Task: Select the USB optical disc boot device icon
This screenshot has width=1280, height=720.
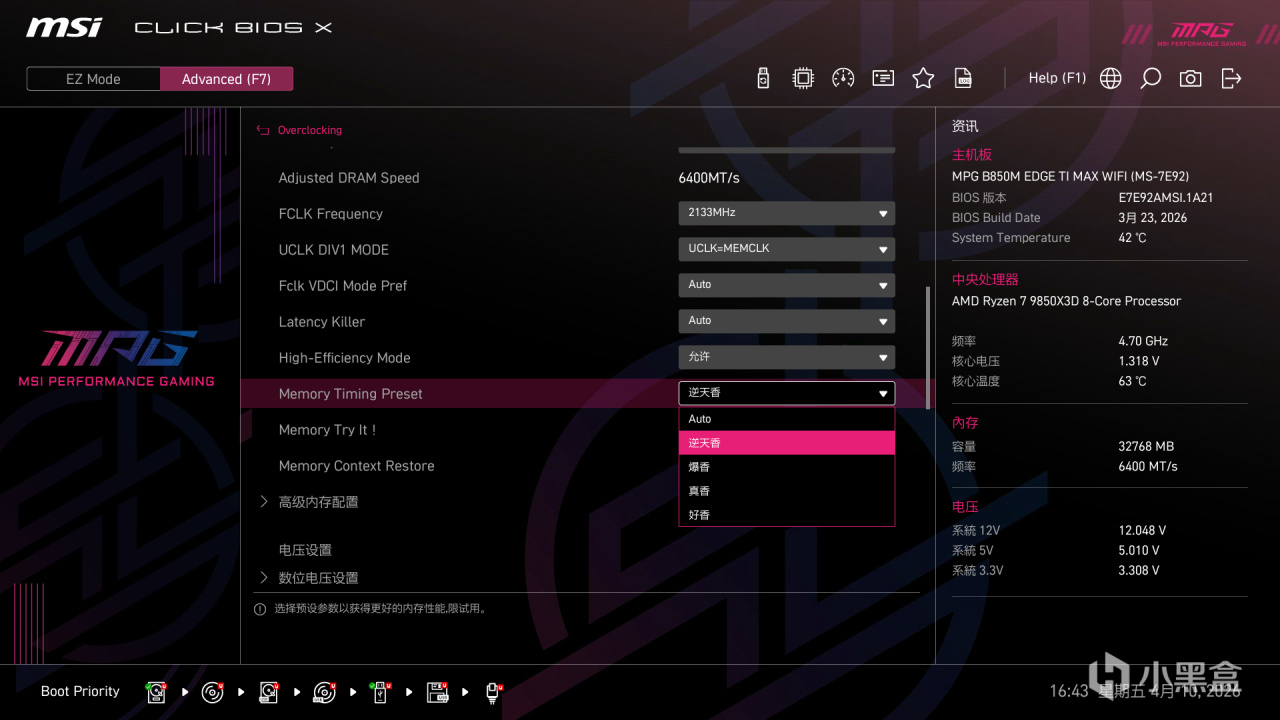Action: click(x=324, y=692)
